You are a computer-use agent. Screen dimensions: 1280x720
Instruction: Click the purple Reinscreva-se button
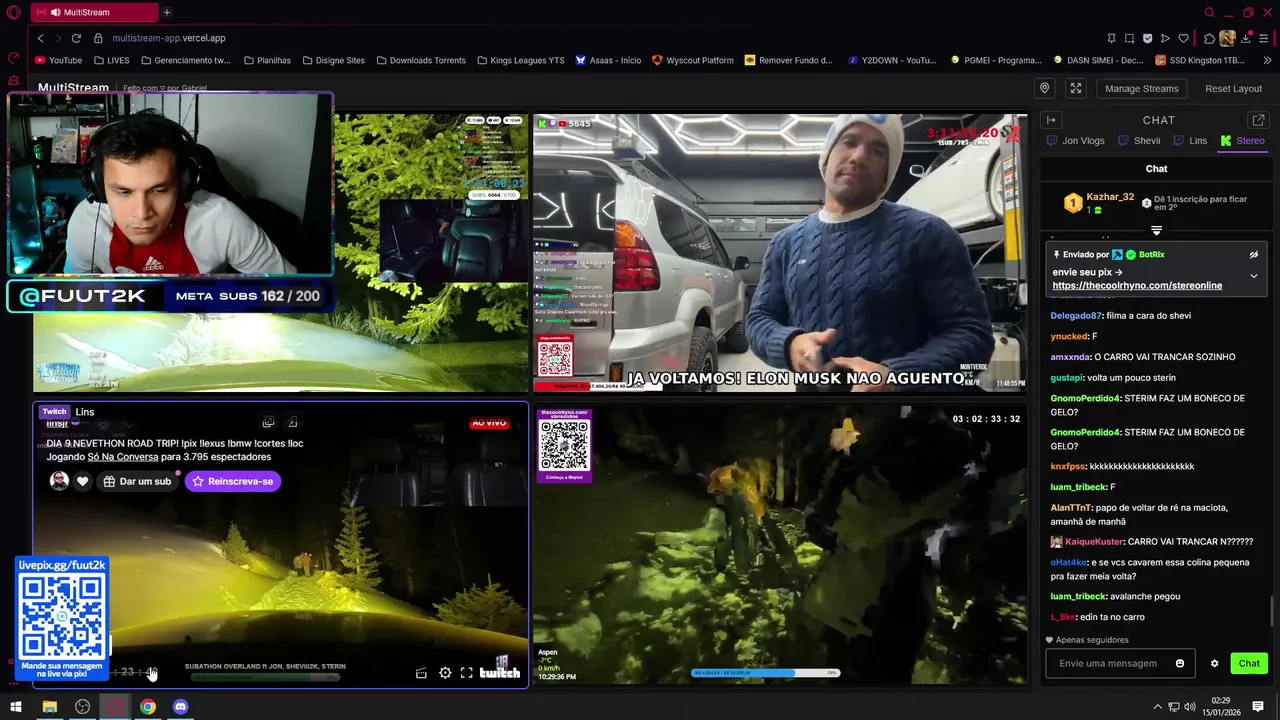click(233, 481)
